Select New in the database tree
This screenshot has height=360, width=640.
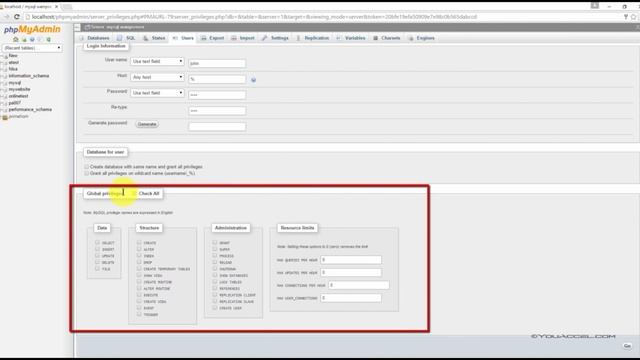[13, 56]
